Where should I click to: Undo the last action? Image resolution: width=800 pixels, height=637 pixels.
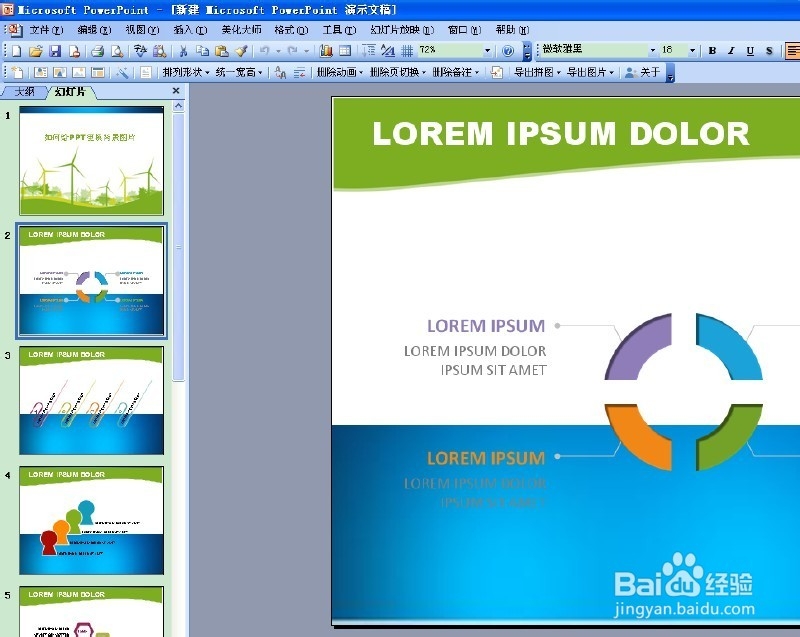click(265, 50)
